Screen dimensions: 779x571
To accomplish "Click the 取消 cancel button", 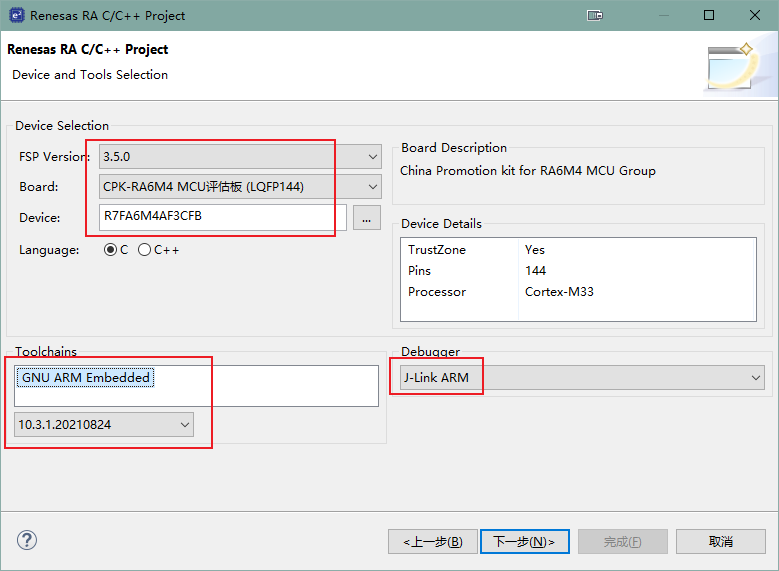I will [x=720, y=541].
